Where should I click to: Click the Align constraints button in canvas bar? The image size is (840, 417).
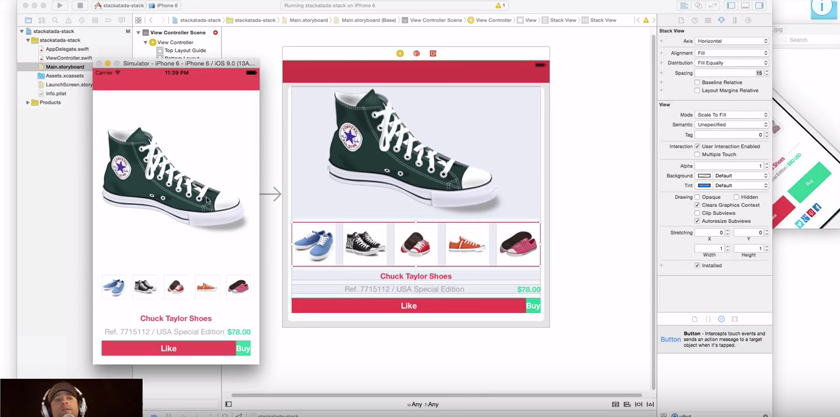[627, 404]
